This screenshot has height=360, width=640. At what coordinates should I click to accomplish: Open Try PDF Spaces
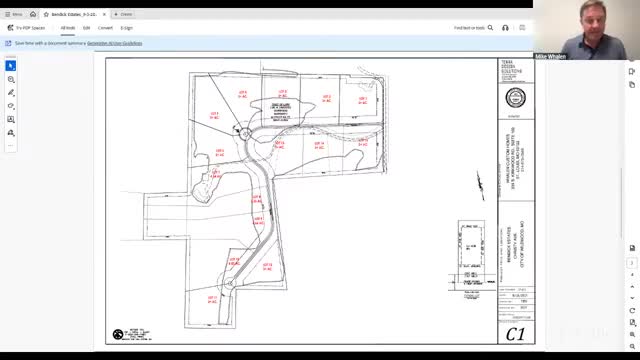pos(27,28)
